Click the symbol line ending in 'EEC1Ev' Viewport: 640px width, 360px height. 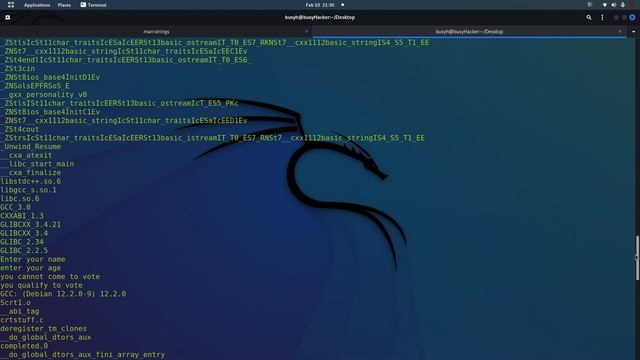(124, 51)
